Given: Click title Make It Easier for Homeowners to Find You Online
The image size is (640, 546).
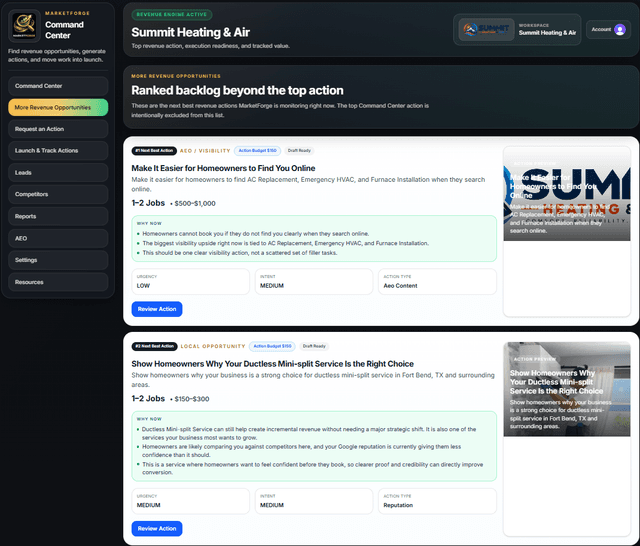Looking at the screenshot, I should 223,168.
